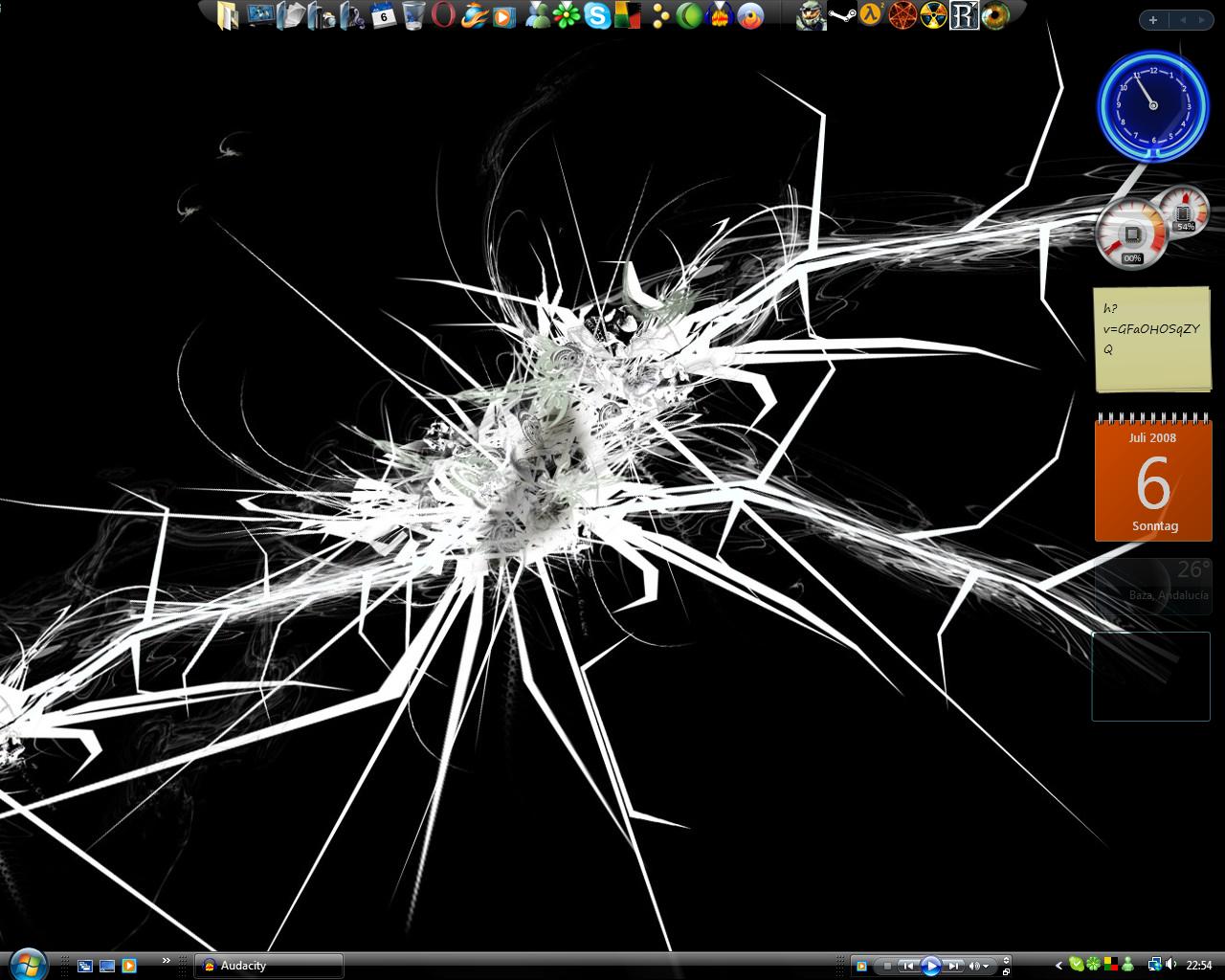This screenshot has width=1225, height=980.
Task: Click the yellow sticky note gadget
Action: click(x=1151, y=338)
